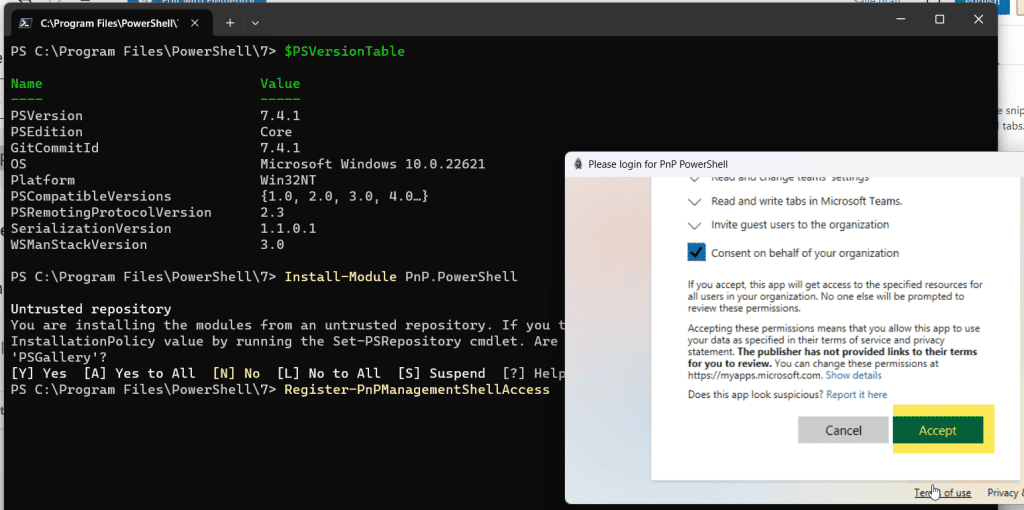This screenshot has width=1024, height=510.
Task: Click the WSManStackVersion row name
Action: click(x=79, y=245)
